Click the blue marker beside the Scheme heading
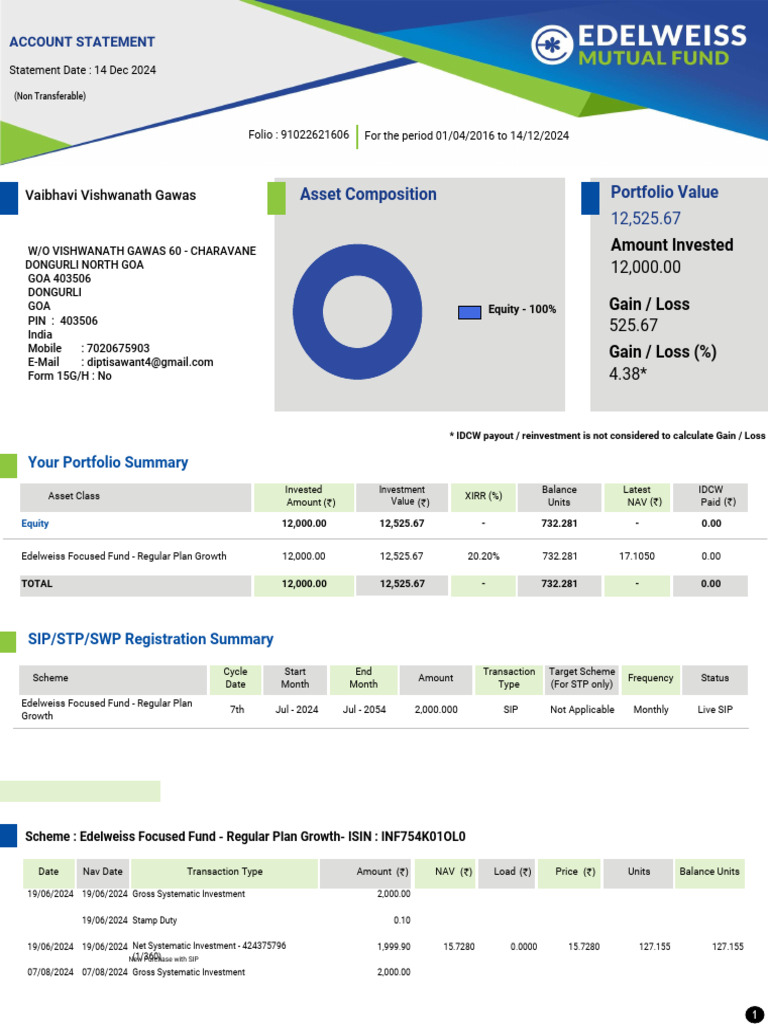 click(8, 836)
